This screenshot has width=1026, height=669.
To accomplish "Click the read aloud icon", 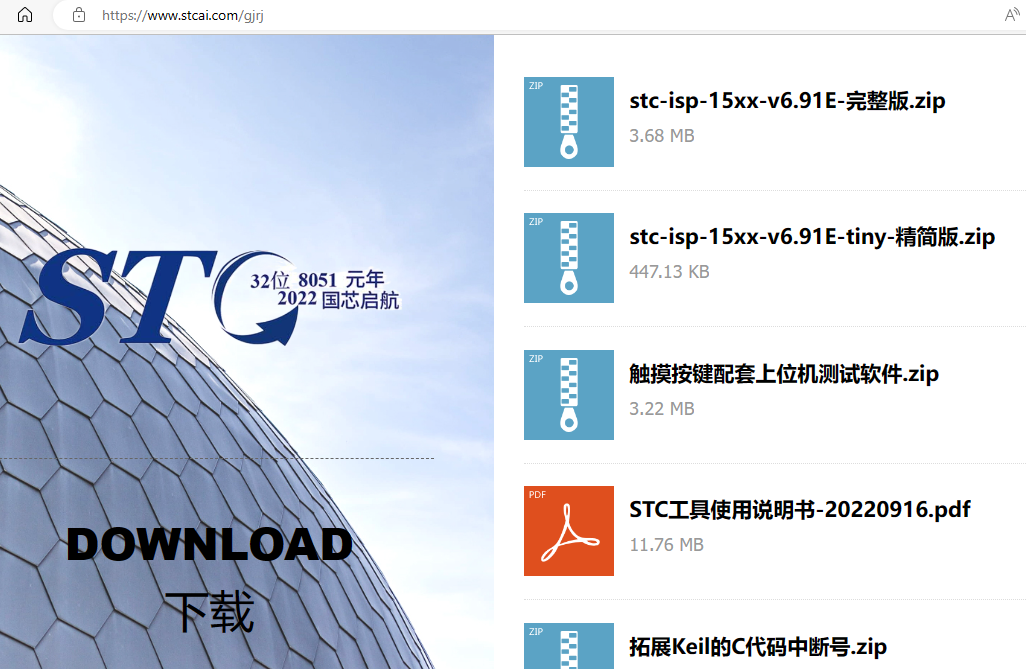I will (1012, 15).
